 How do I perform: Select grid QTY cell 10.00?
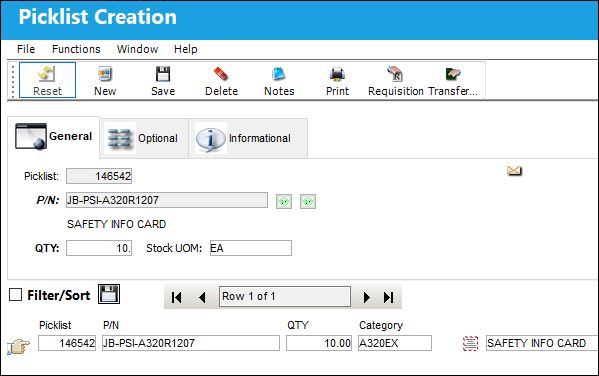click(x=319, y=343)
